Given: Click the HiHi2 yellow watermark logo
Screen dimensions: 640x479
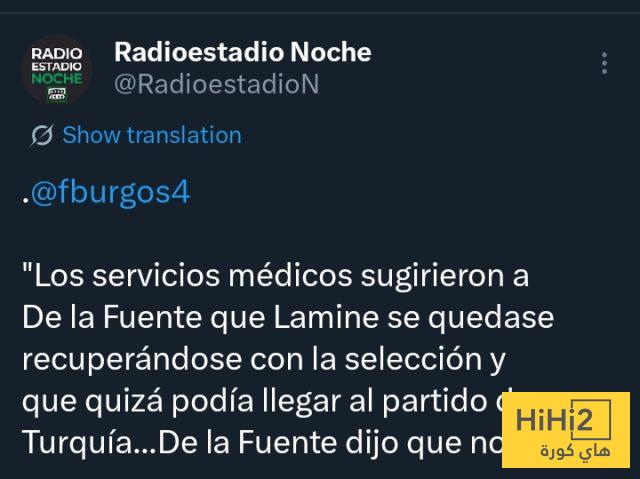Looking at the screenshot, I should click(x=566, y=430).
